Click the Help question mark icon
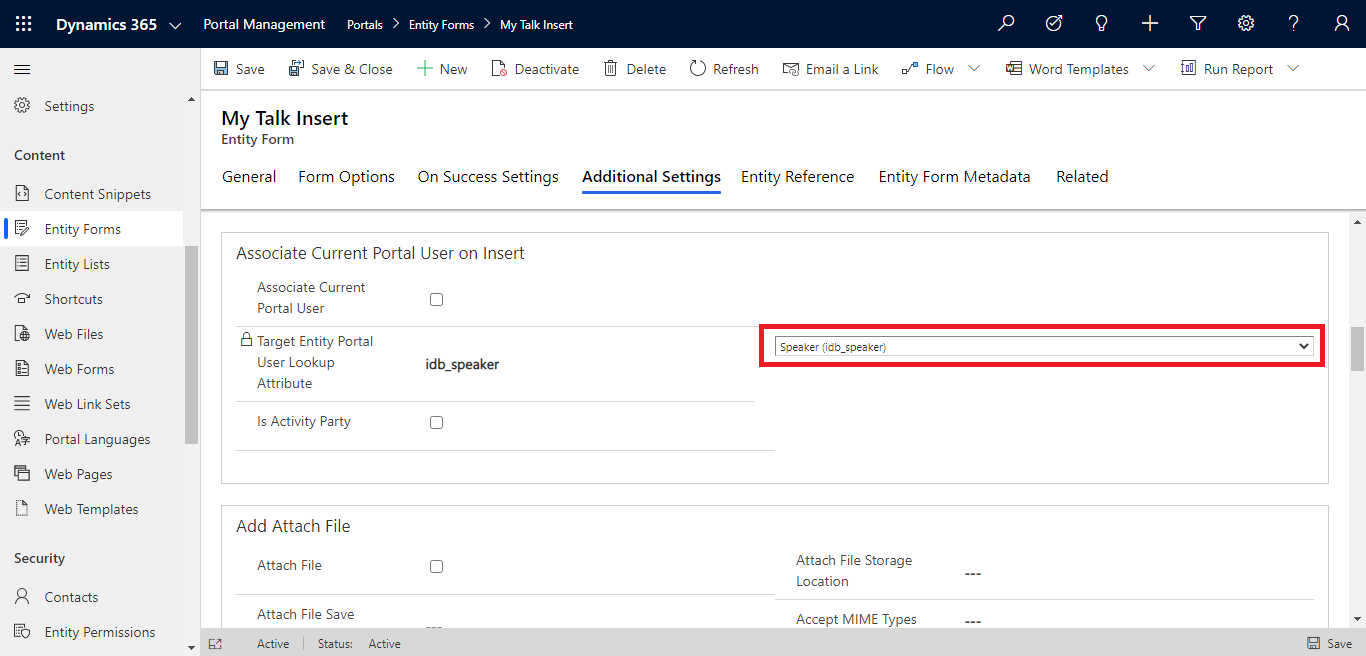 point(1293,23)
